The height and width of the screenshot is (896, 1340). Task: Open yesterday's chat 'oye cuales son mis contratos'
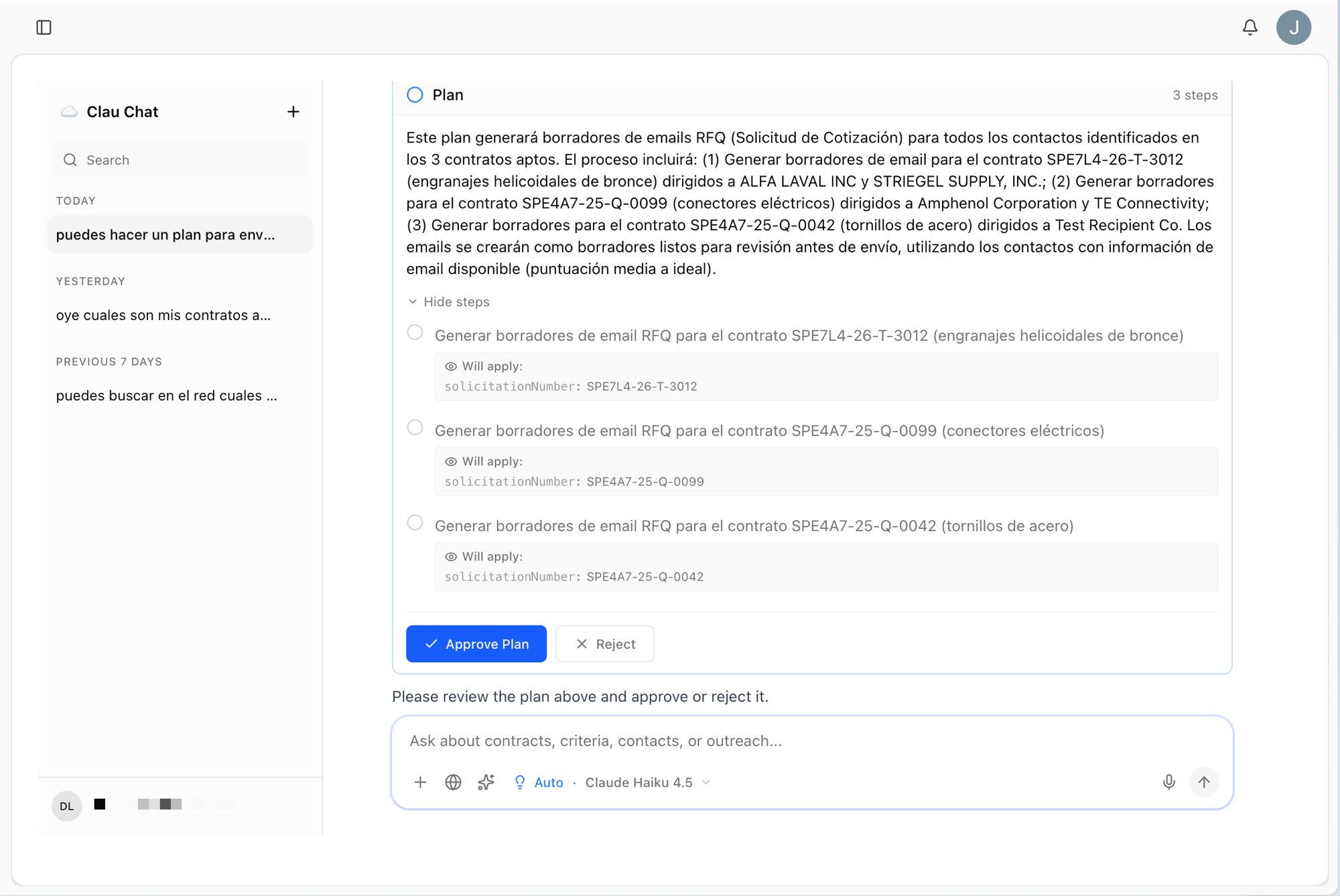click(164, 315)
